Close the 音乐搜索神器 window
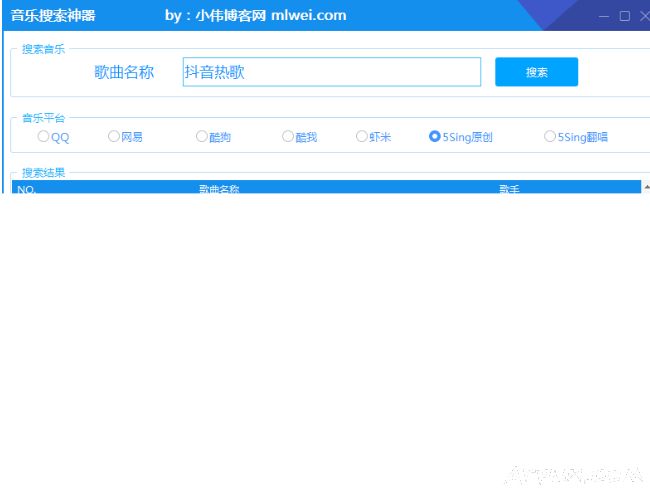Viewport: 650px width, 493px height. point(645,16)
